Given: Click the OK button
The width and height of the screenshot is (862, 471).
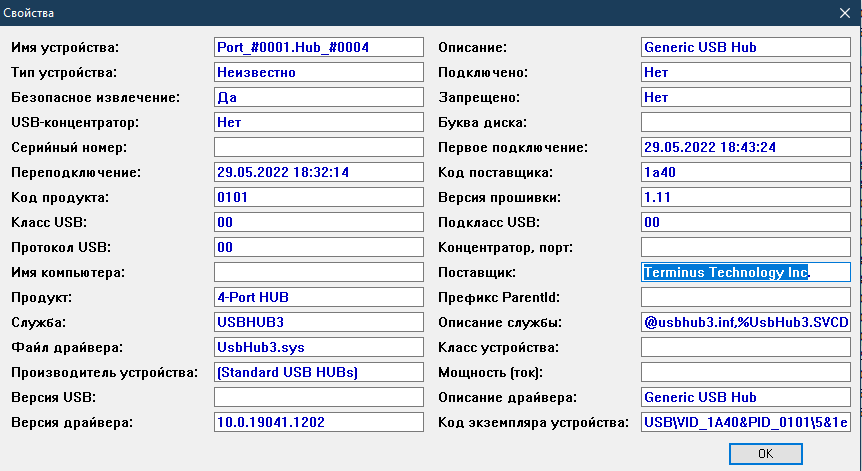Looking at the screenshot, I should coord(765,454).
